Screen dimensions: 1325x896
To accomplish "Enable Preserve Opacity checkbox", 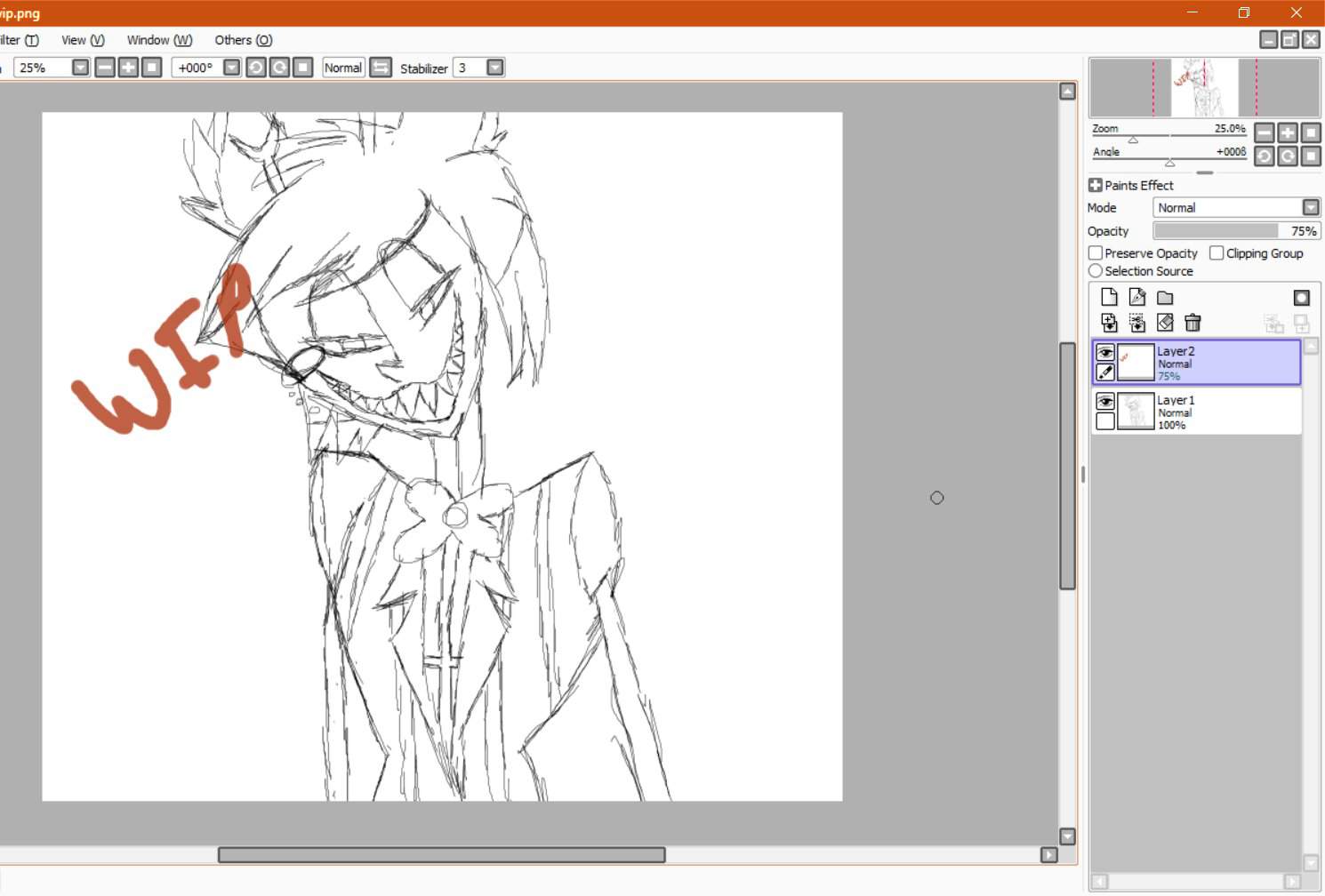I will (x=1096, y=253).
